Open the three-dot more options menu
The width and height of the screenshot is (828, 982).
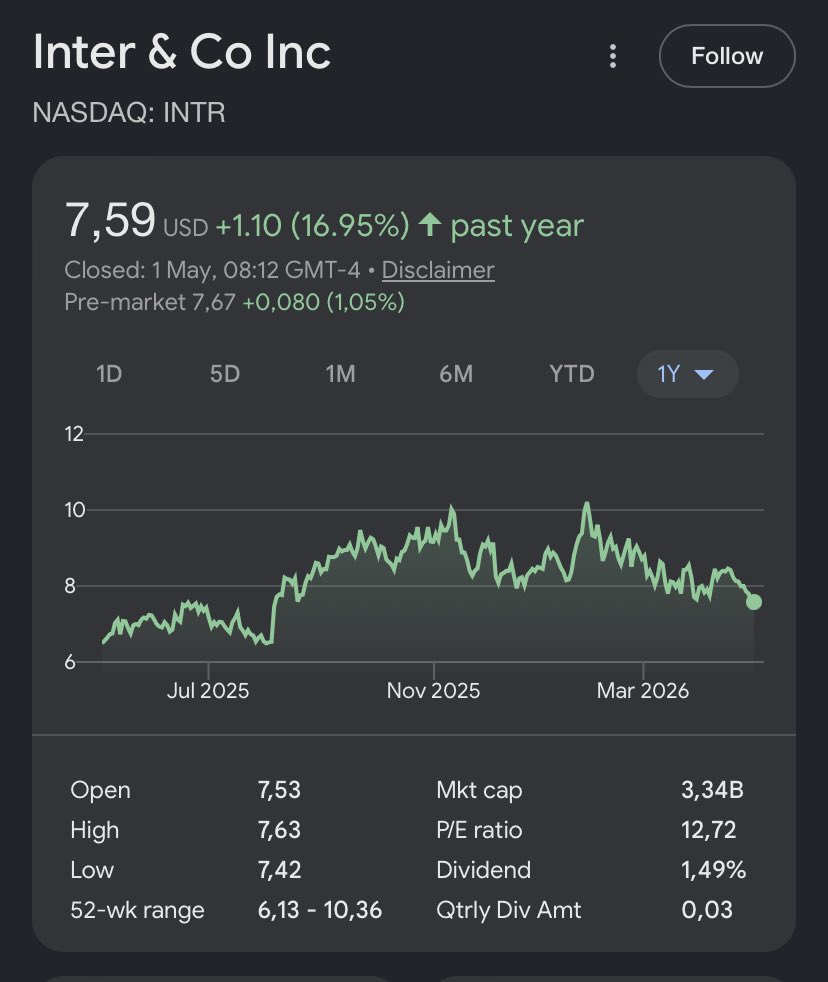[x=613, y=56]
